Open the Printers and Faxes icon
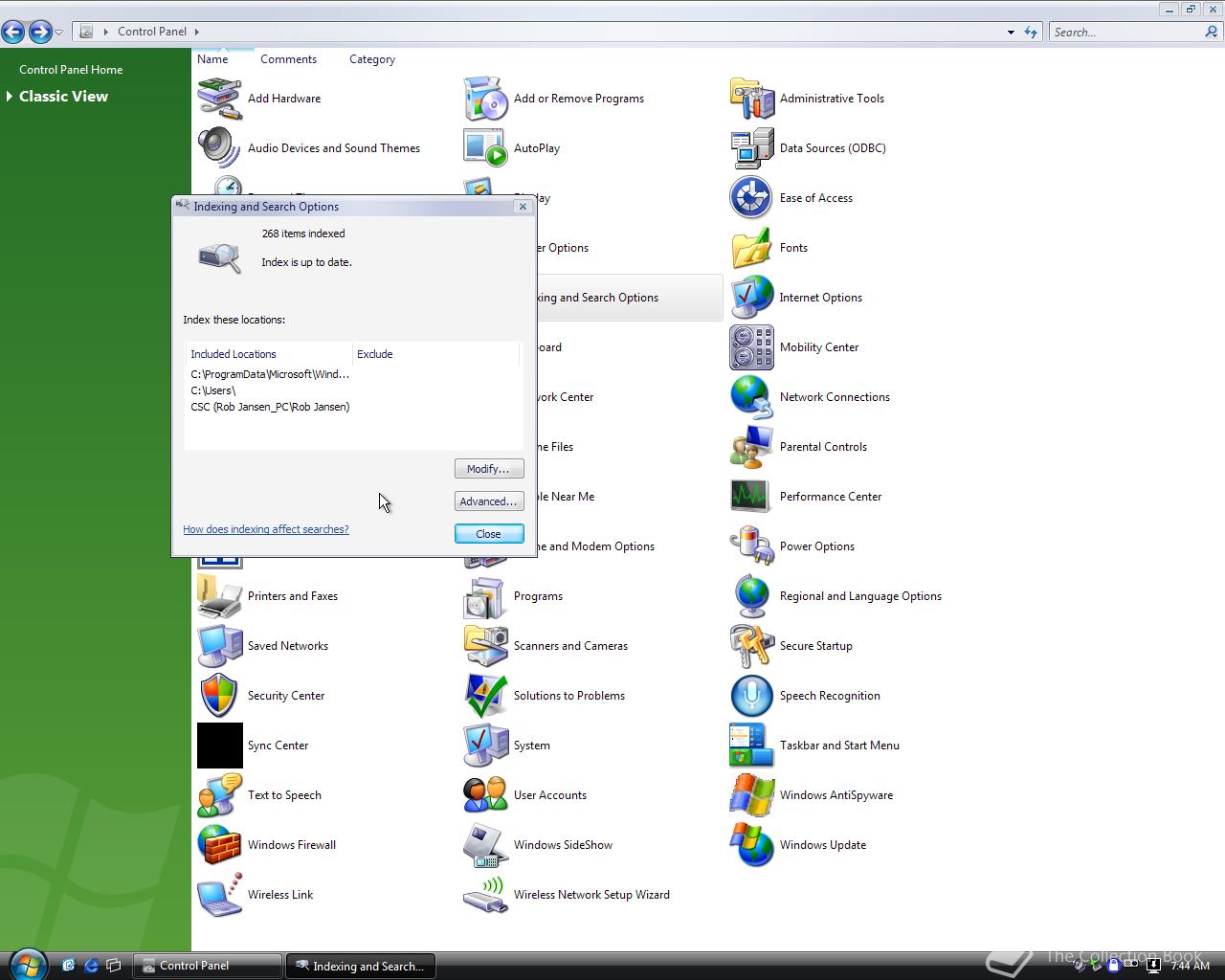Image resolution: width=1225 pixels, height=980 pixels. 219,596
